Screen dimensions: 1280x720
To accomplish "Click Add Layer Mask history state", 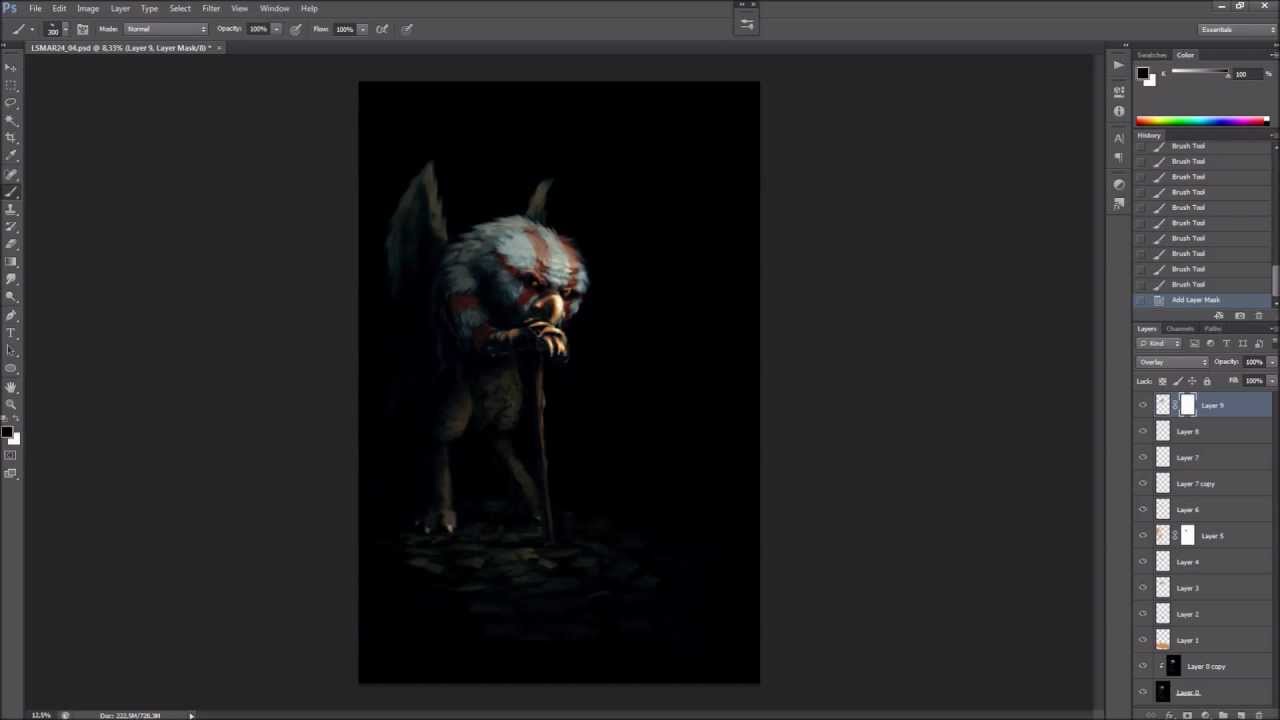I will tap(1195, 300).
